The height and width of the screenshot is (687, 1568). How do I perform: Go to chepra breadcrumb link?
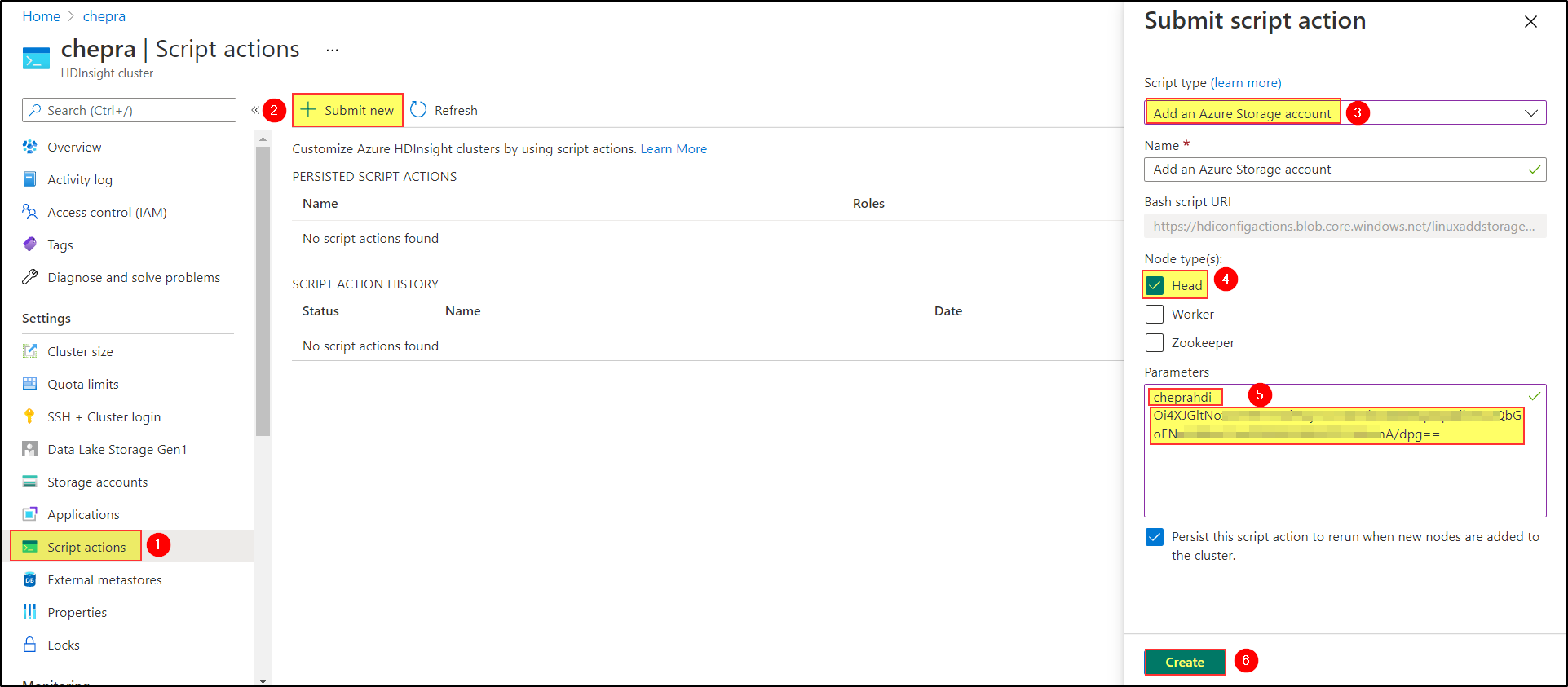click(104, 16)
